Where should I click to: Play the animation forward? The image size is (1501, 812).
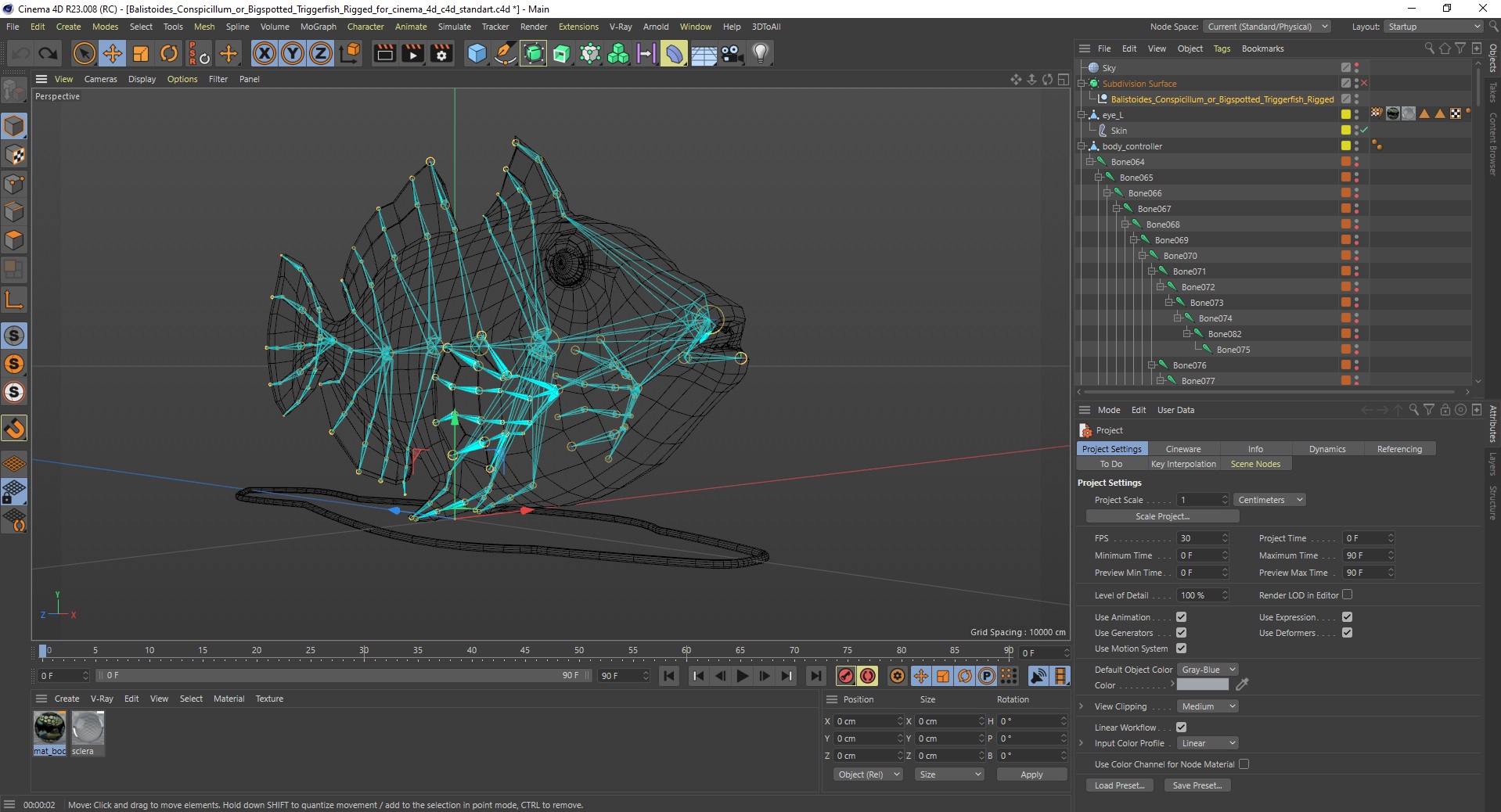tap(743, 676)
